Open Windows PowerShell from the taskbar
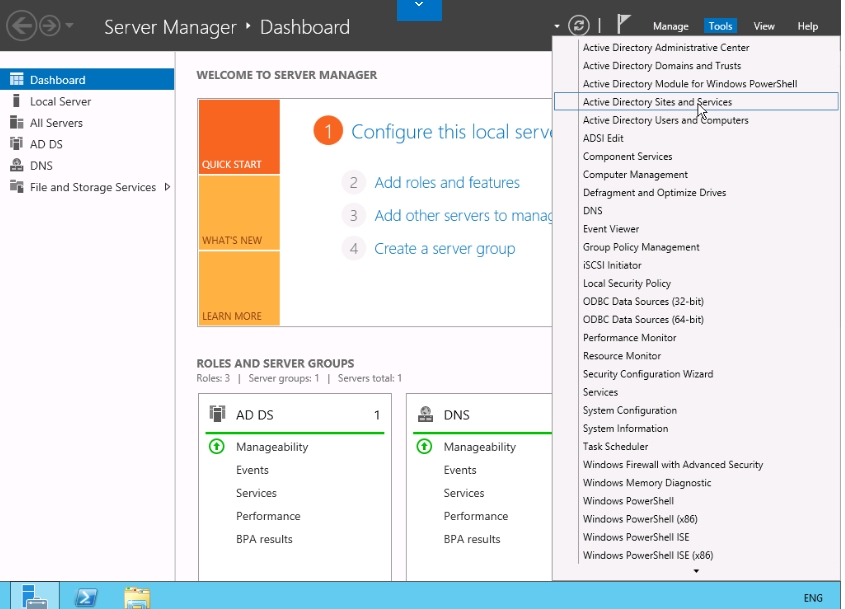 click(x=87, y=597)
